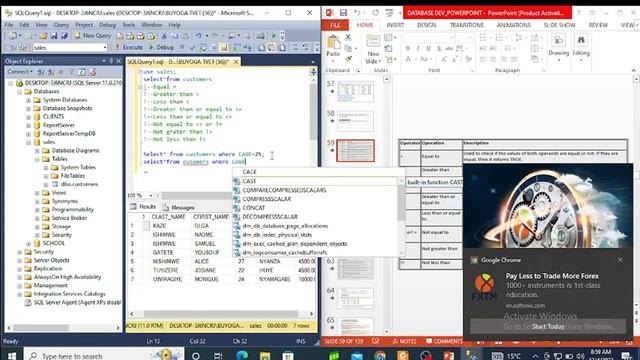The image size is (640, 360).
Task: Open the Tools menu in SSMS
Action: [x=129, y=25]
